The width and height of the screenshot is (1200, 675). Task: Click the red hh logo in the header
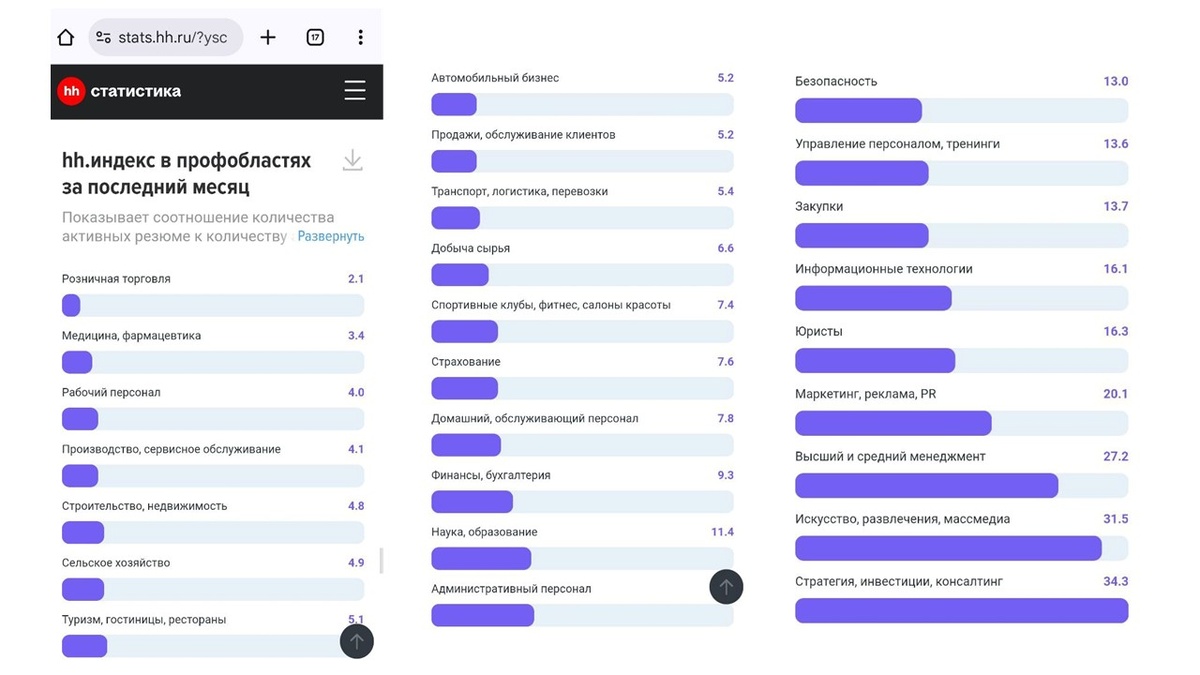(x=71, y=91)
